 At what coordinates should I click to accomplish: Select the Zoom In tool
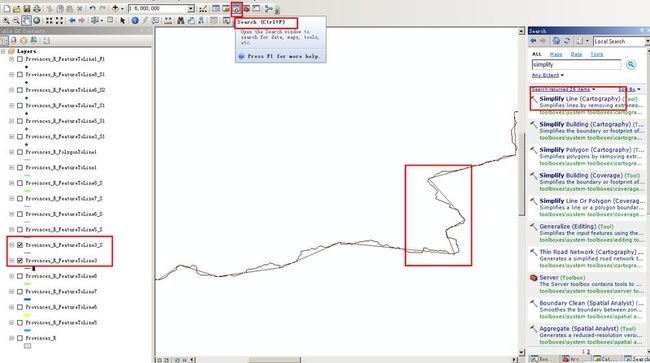click(6, 20)
